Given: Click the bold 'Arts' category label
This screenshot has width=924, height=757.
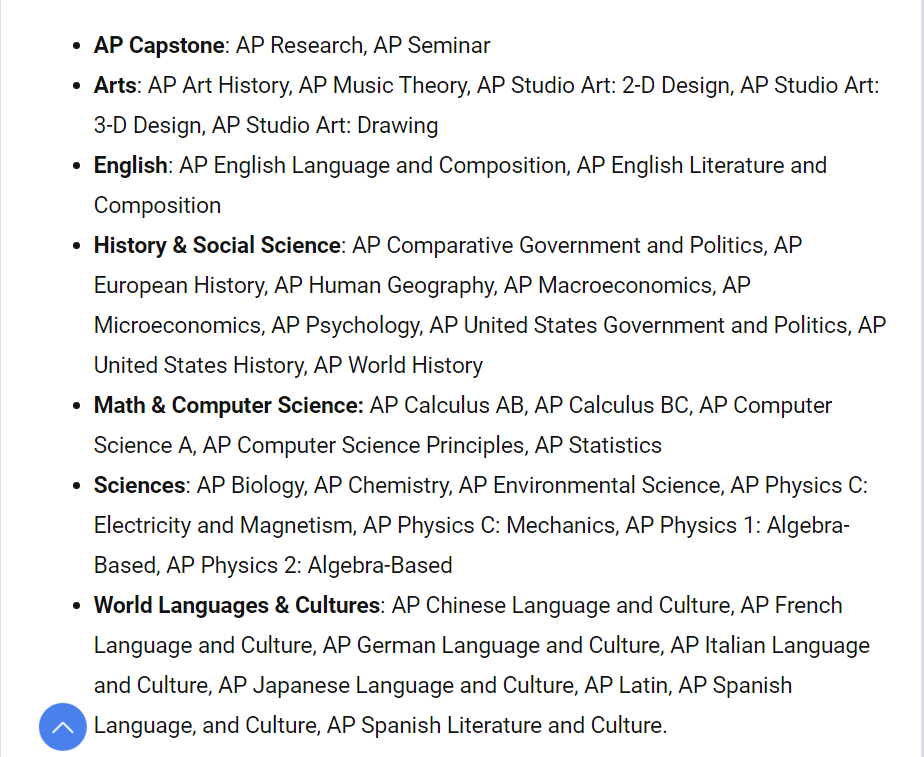Looking at the screenshot, I should [115, 85].
